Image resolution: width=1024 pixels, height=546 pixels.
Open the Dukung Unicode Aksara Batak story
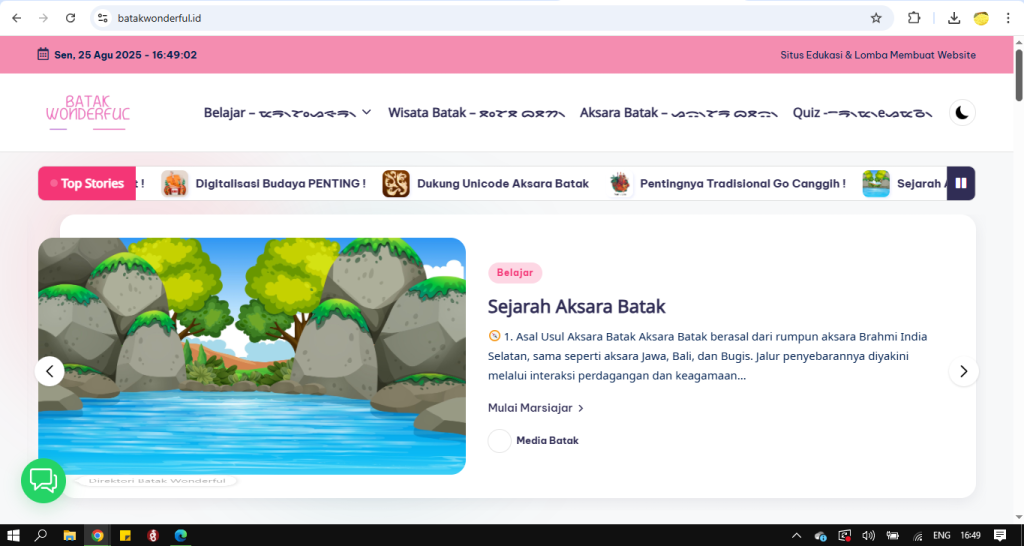click(x=502, y=184)
